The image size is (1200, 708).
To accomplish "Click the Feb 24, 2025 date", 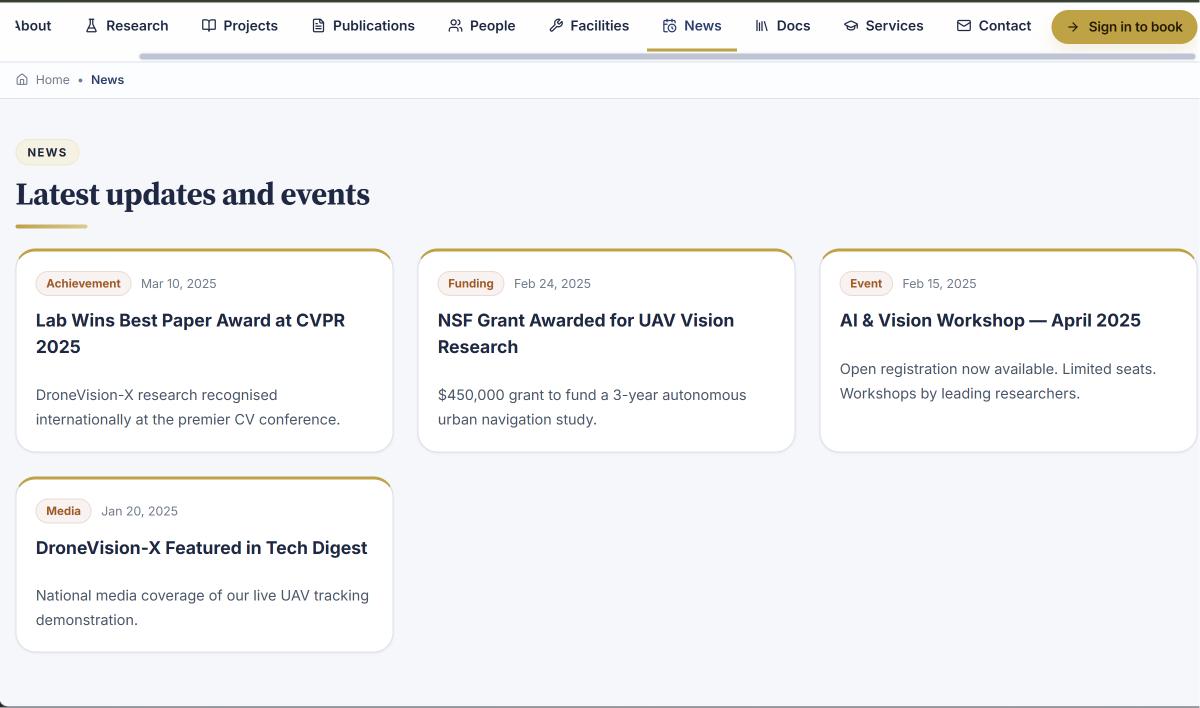I will click(x=552, y=284).
